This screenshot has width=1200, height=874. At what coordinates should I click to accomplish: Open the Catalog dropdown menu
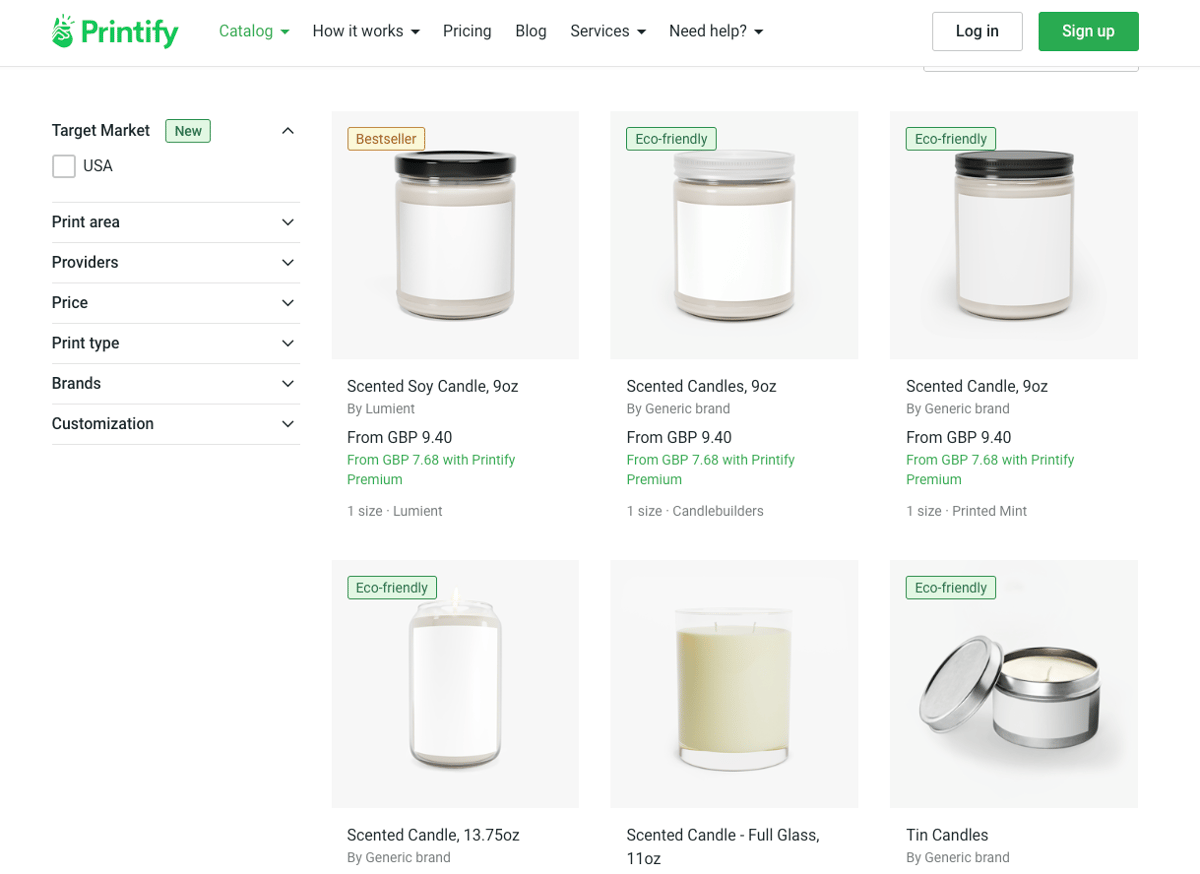(x=254, y=31)
